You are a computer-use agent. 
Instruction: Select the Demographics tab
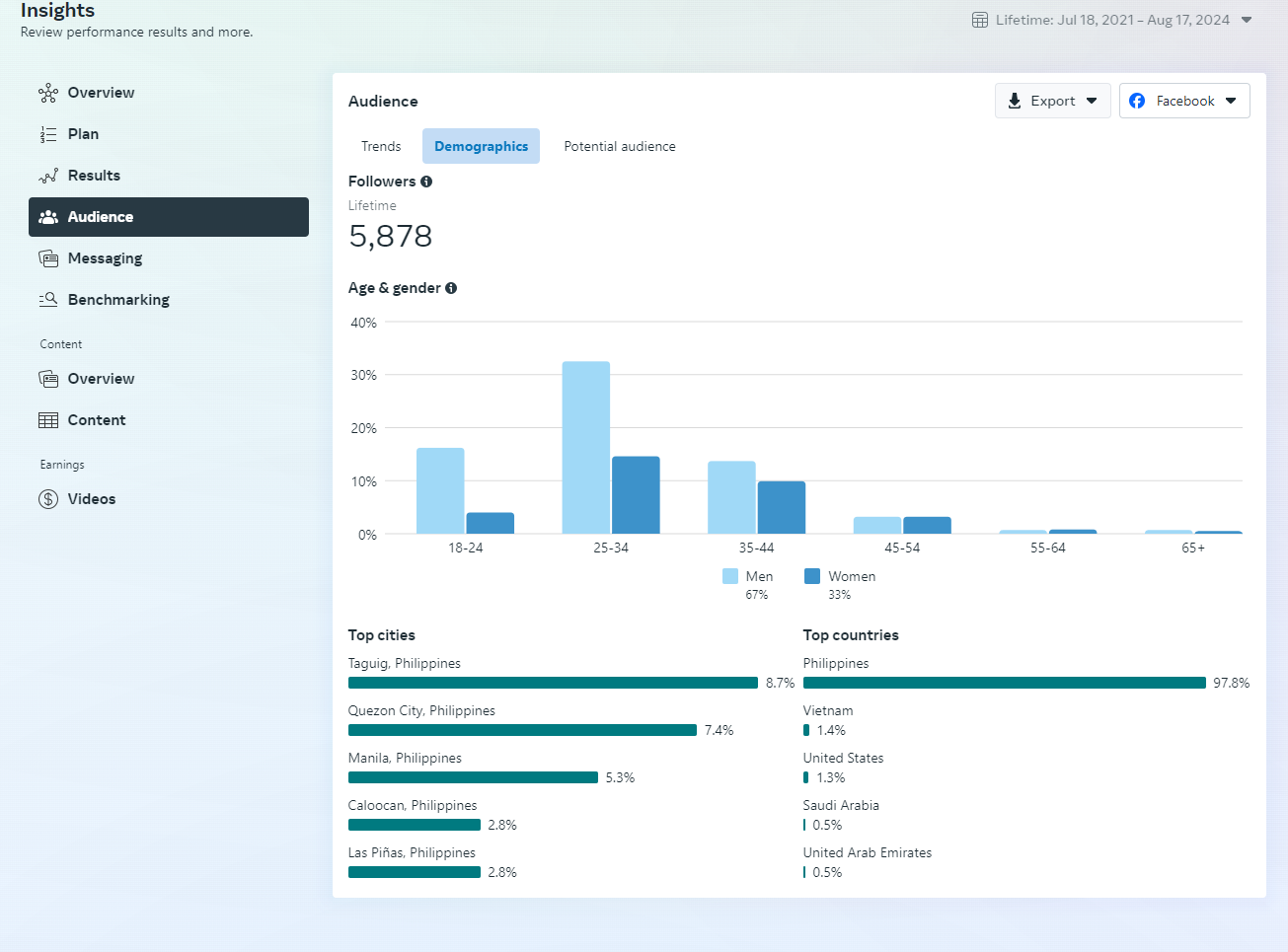(x=482, y=146)
